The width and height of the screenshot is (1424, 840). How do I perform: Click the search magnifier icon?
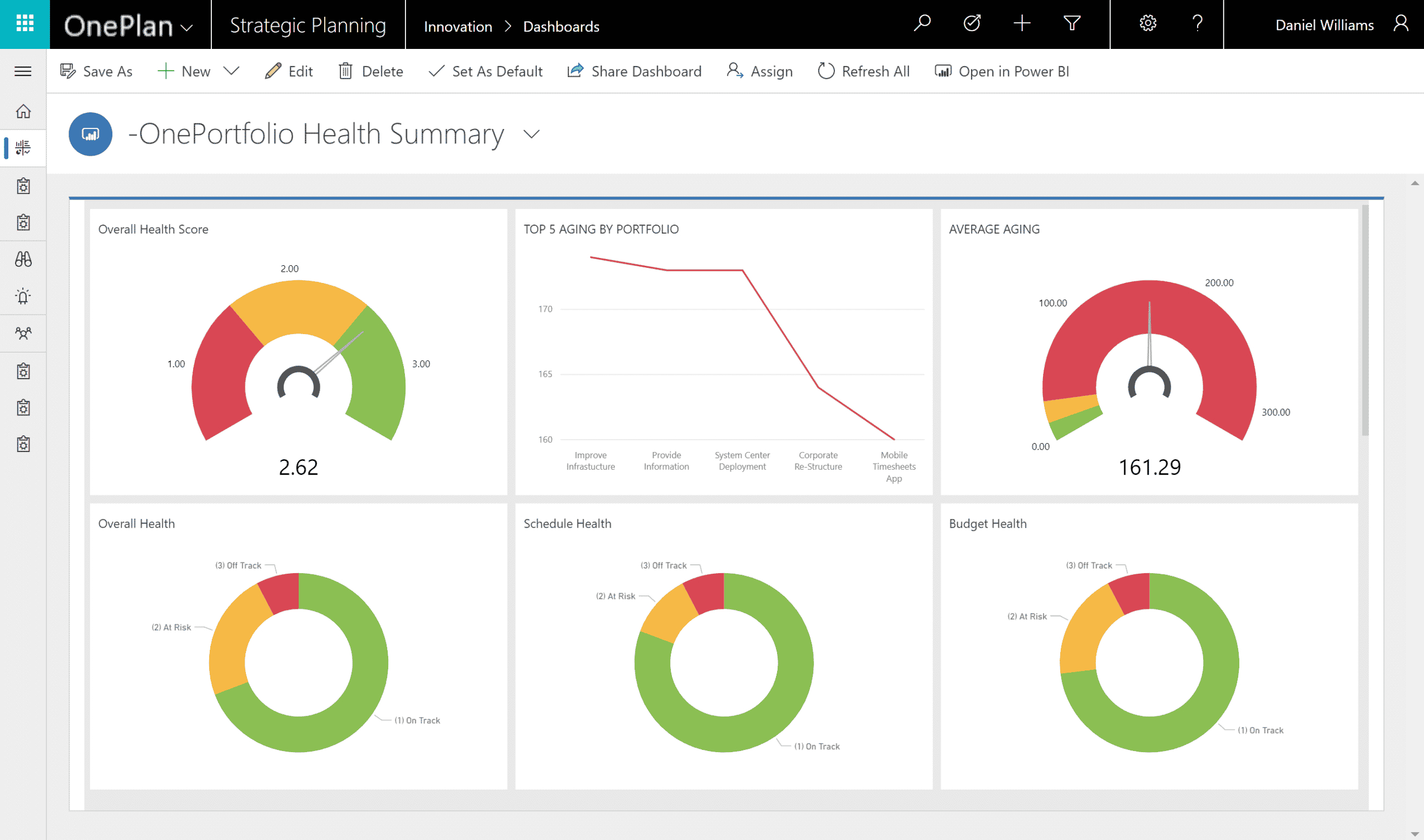tap(922, 24)
